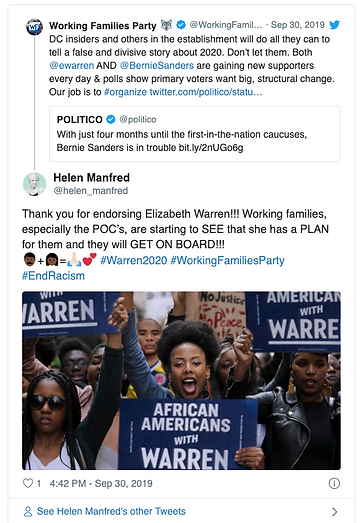Click the #organize hashtag
The height and width of the screenshot is (523, 360).
click(x=125, y=92)
